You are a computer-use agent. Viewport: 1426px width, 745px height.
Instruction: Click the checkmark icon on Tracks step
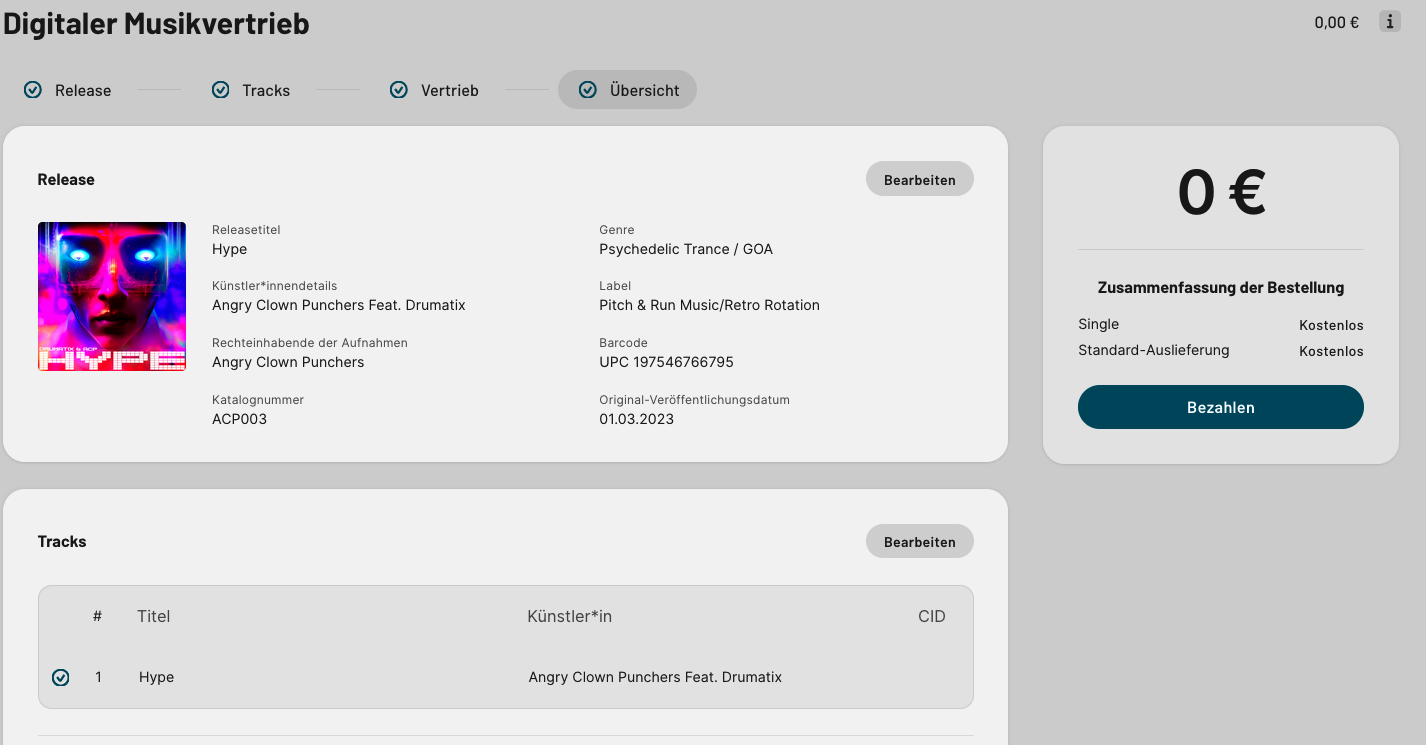[221, 90]
